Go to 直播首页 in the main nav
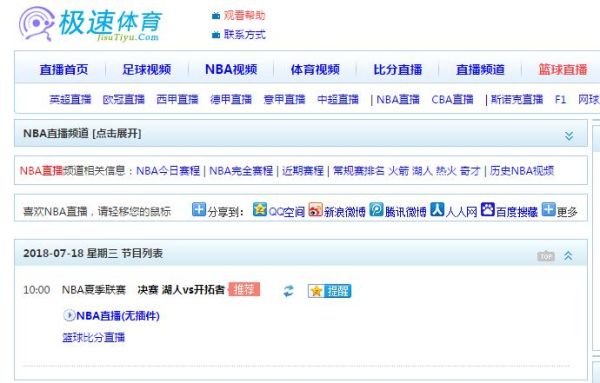Viewport: 600px width, 383px height. [x=64, y=70]
